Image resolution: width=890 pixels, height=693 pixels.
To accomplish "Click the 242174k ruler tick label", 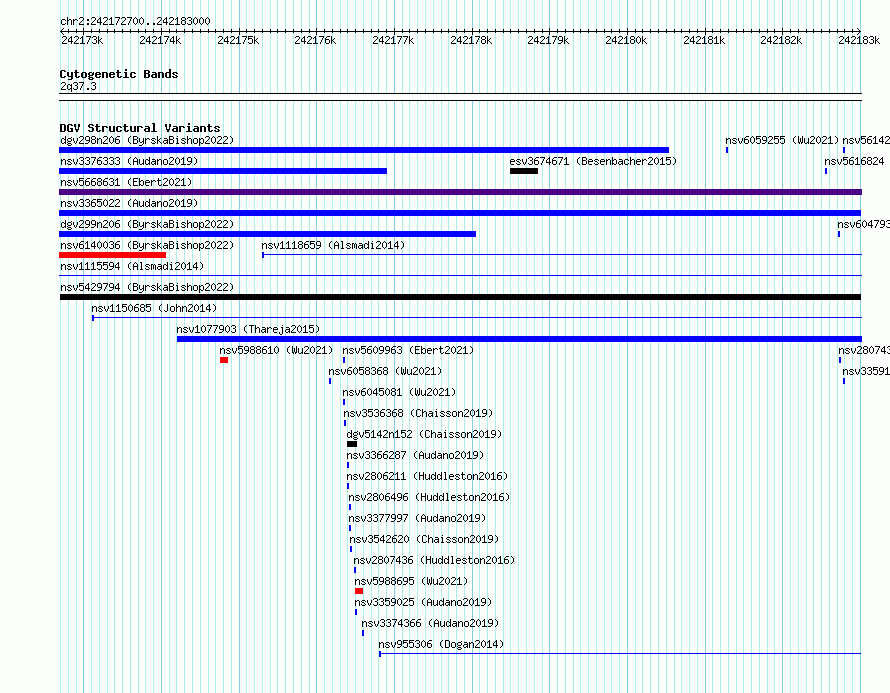I will pos(160,40).
